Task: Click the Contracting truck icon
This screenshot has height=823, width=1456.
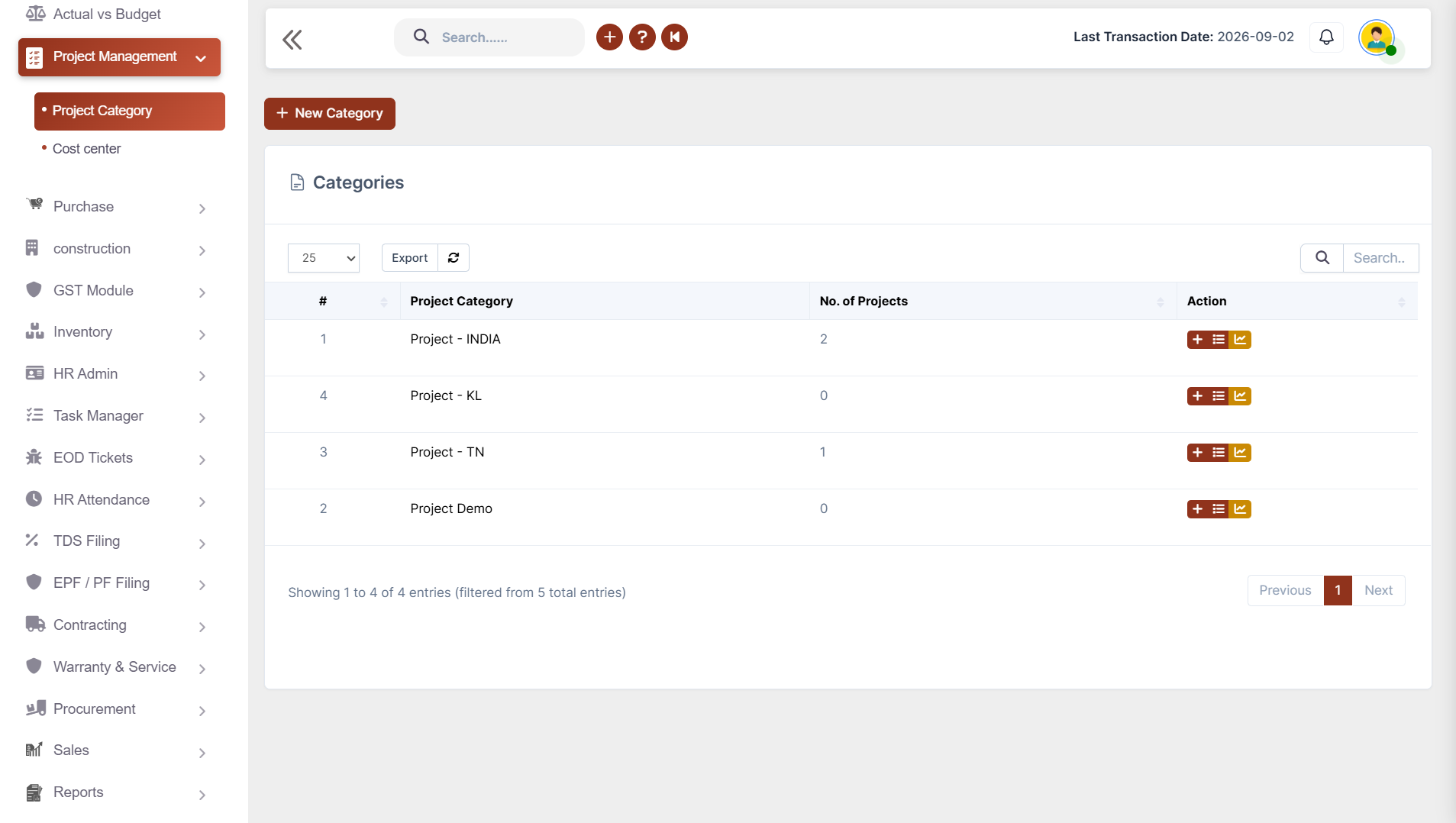Action: pyautogui.click(x=35, y=624)
